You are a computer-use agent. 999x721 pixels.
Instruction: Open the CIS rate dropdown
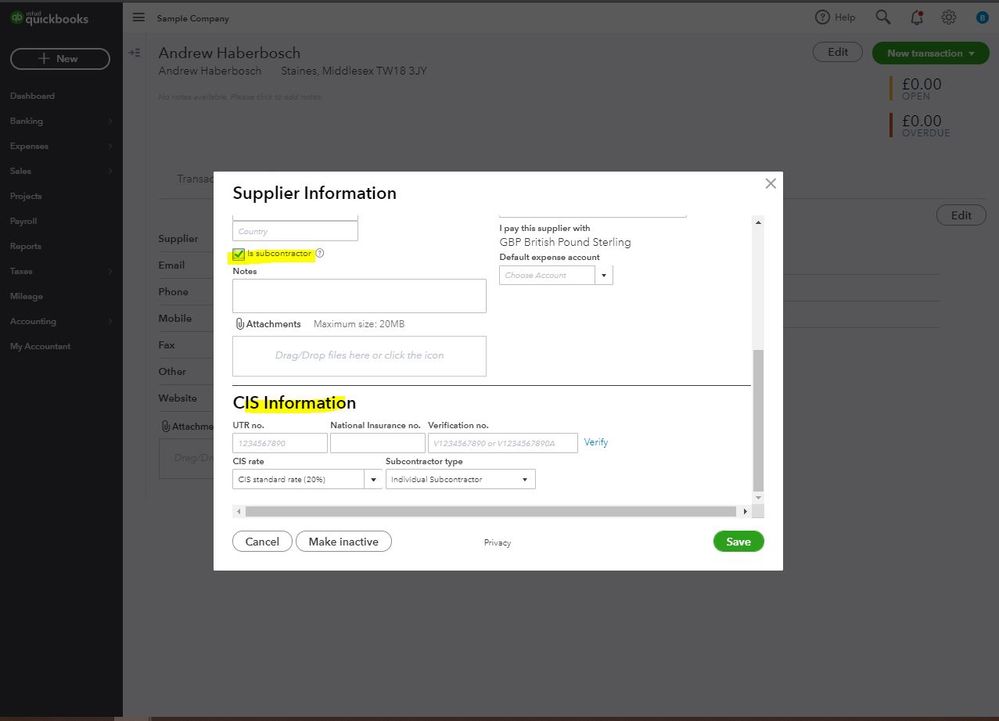[373, 479]
